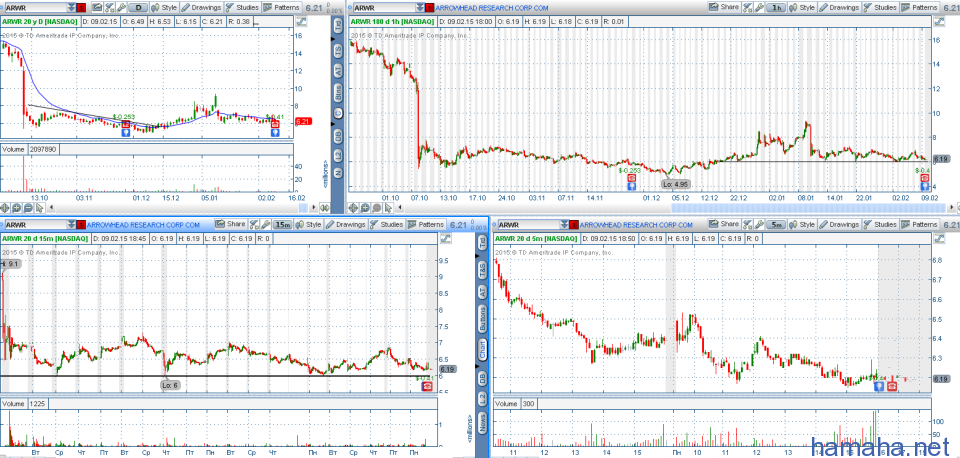This screenshot has height=458, width=960.
Task: Open Style menu in the daily chart
Action: click(164, 7)
